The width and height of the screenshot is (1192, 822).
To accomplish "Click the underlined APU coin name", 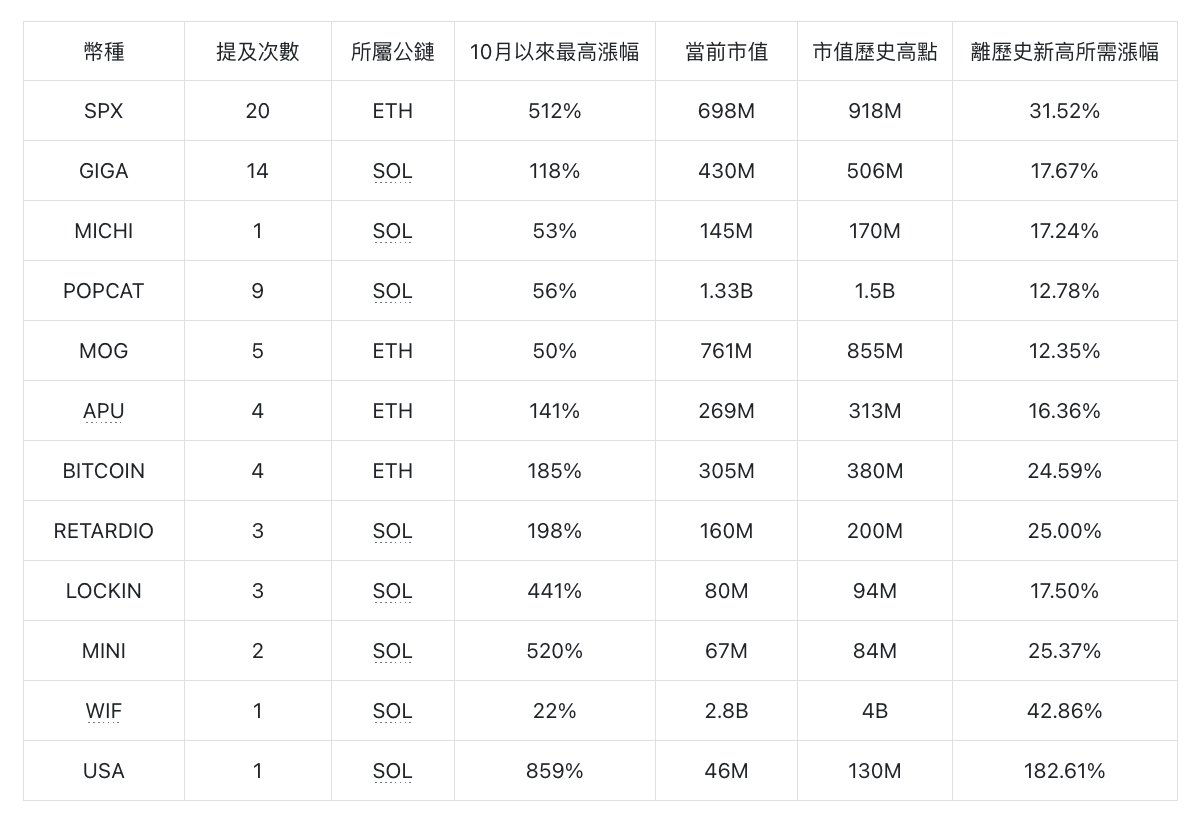I will [104, 411].
